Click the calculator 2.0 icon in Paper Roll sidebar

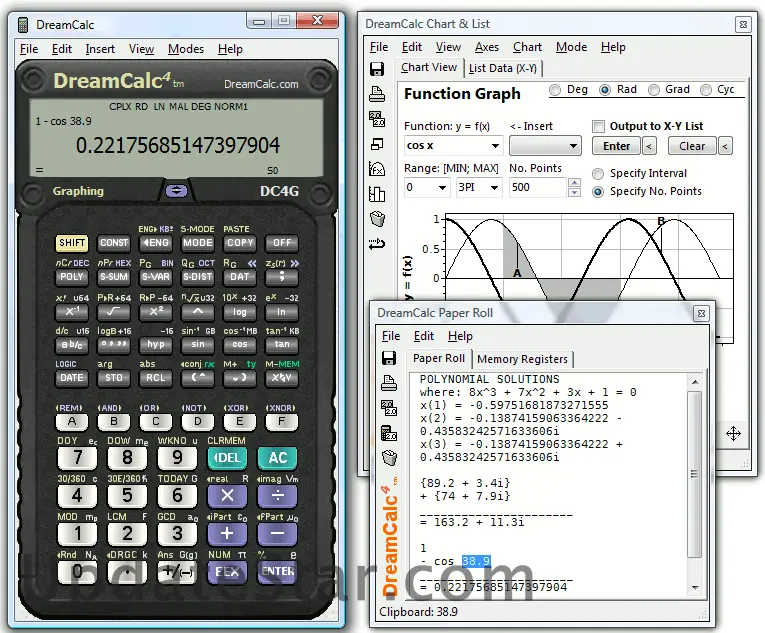[x=389, y=433]
